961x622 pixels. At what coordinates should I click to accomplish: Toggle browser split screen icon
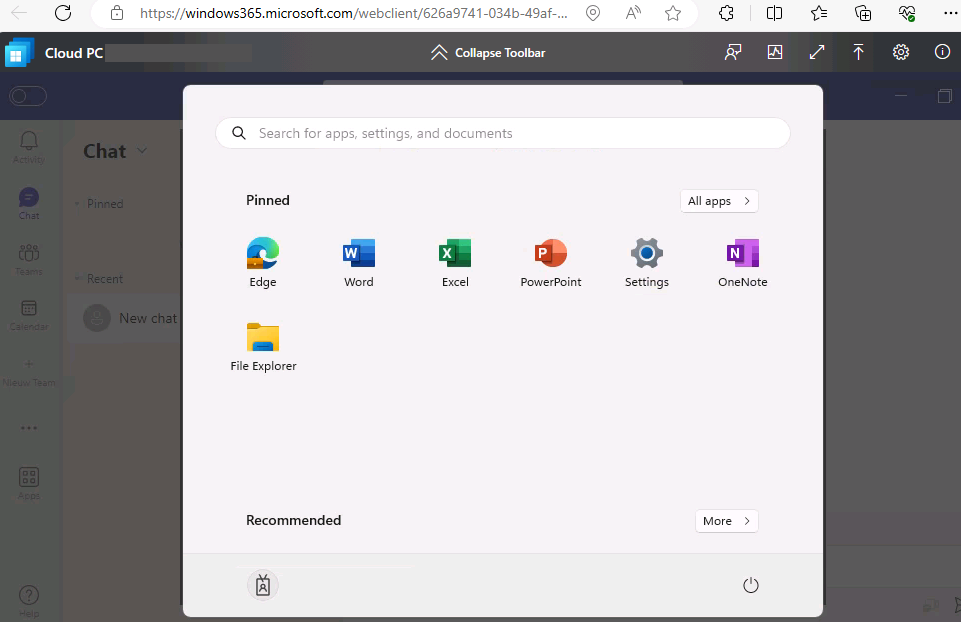[774, 13]
